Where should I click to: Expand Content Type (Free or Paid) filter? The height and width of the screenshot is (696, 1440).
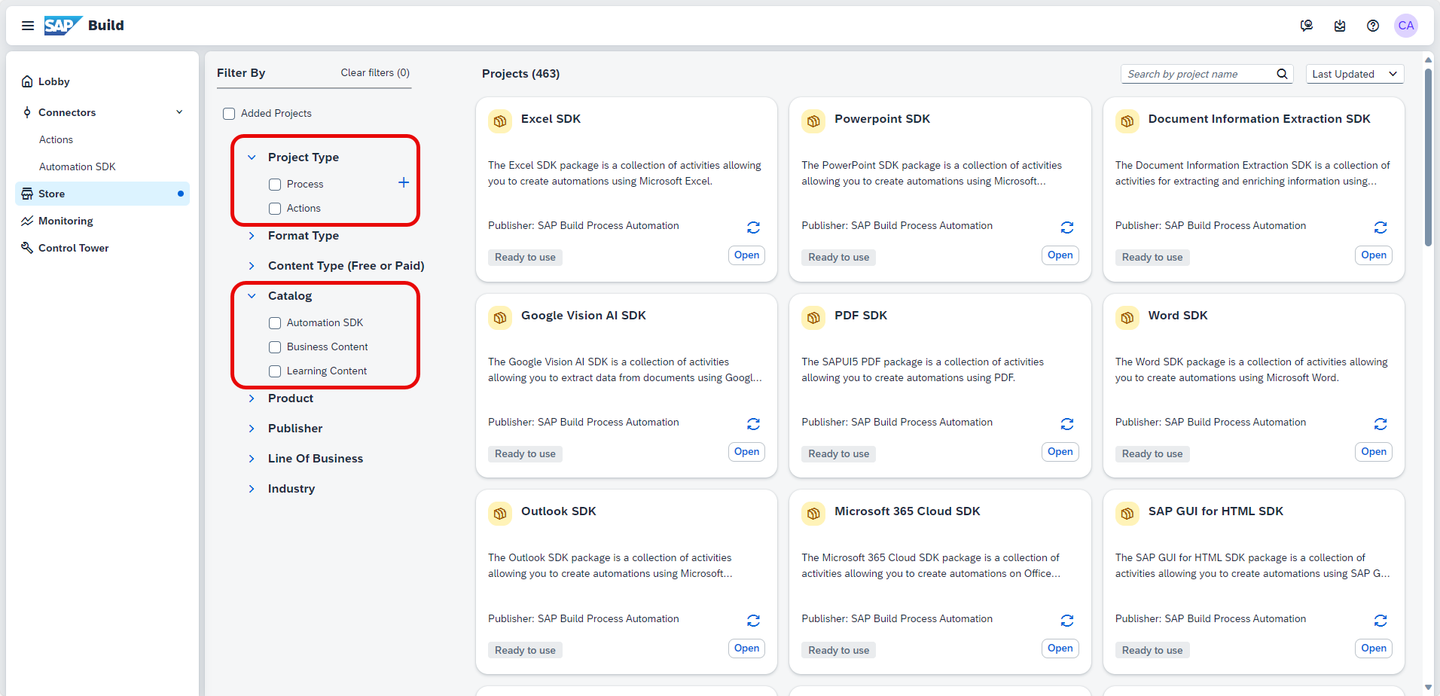tap(252, 266)
